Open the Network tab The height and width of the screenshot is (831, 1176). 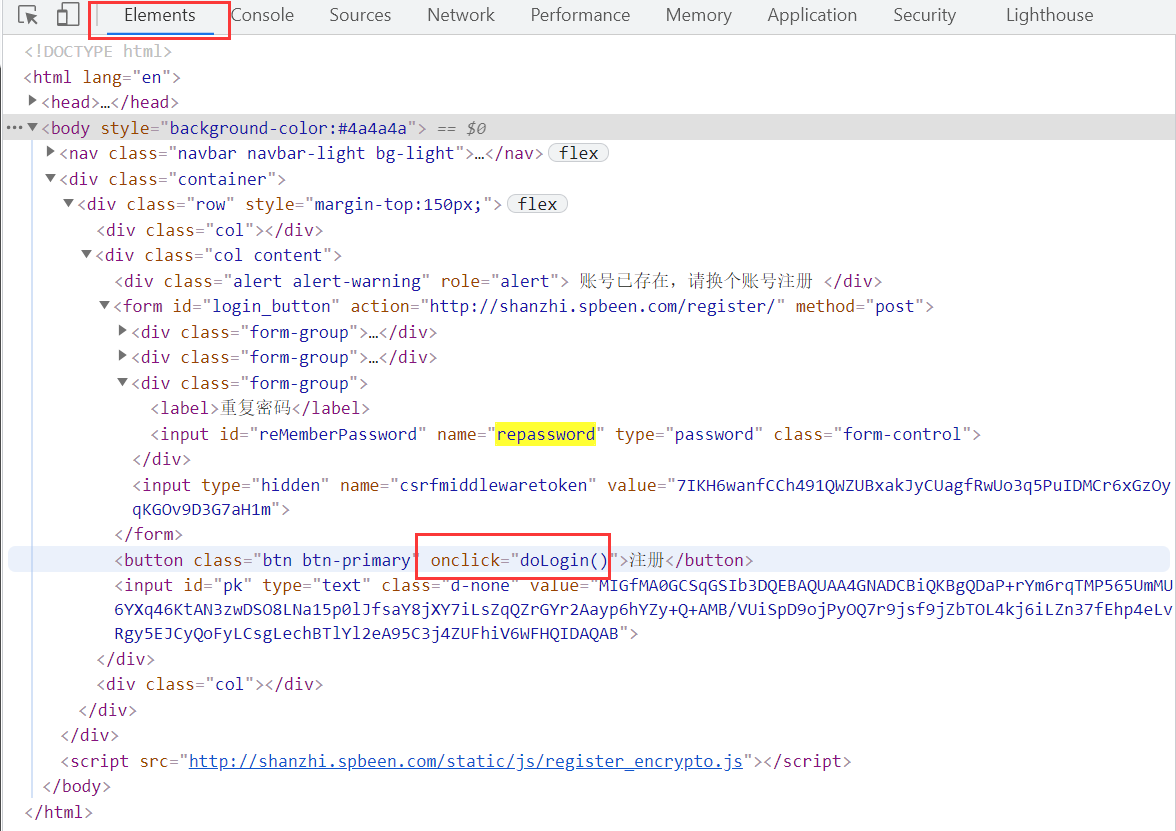tap(460, 15)
